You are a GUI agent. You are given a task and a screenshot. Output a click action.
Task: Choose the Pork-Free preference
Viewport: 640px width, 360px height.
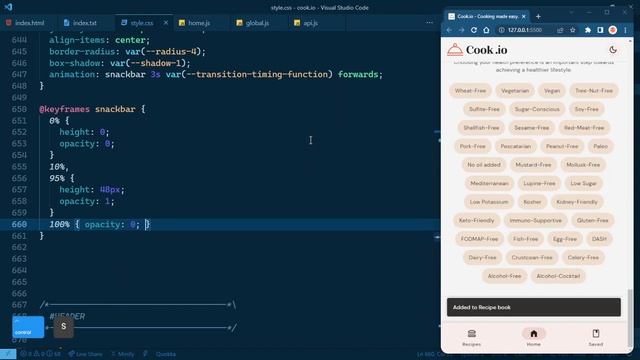[473, 146]
